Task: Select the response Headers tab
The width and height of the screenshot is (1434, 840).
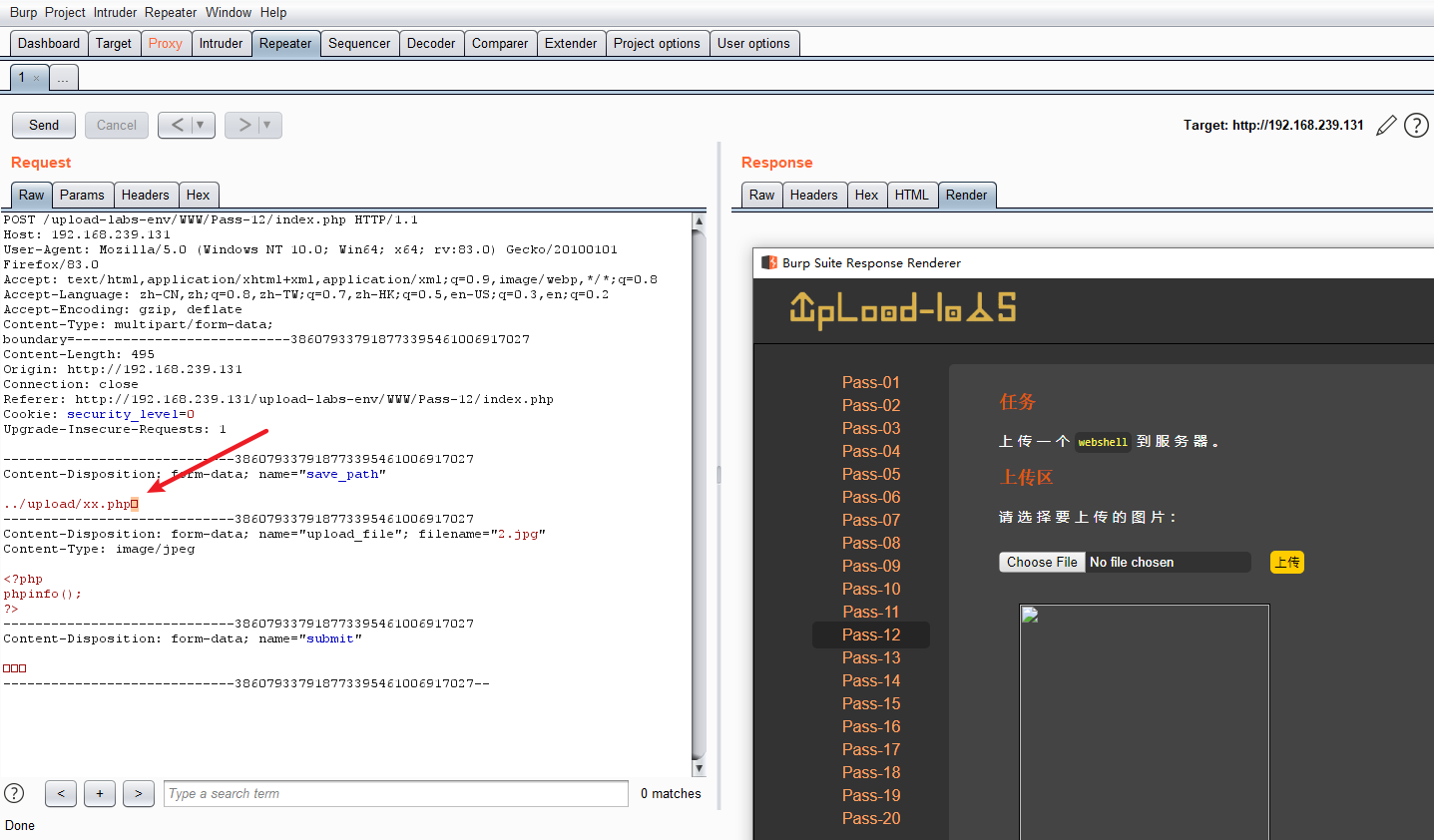Action: [814, 195]
